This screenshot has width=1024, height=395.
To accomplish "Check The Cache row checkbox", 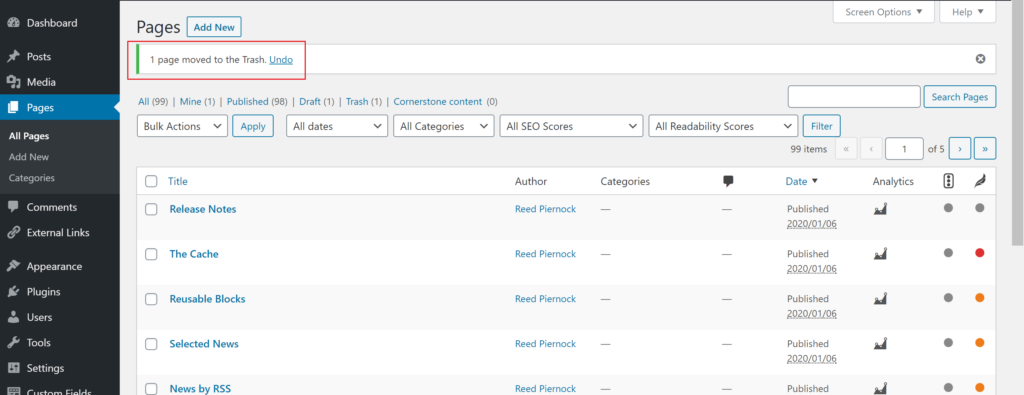I will (x=152, y=255).
